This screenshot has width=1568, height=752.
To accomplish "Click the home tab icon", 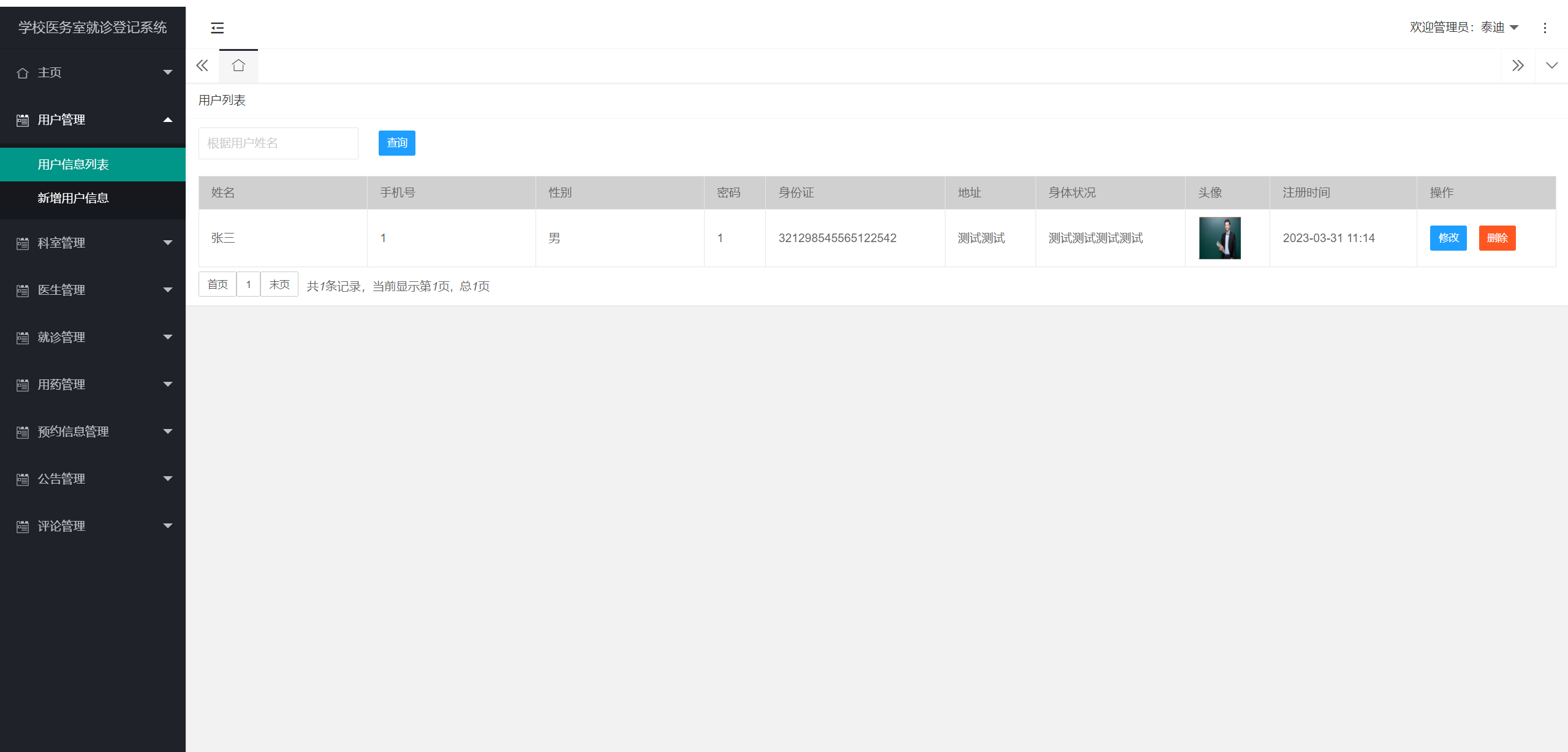I will [x=238, y=66].
